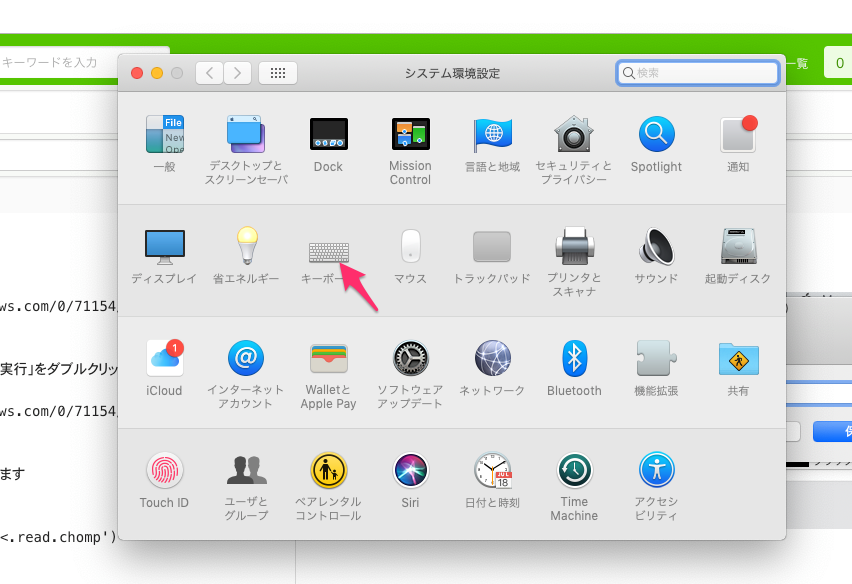Open 通知 (Notifications) preferences
This screenshot has height=584, width=852.
pos(738,134)
